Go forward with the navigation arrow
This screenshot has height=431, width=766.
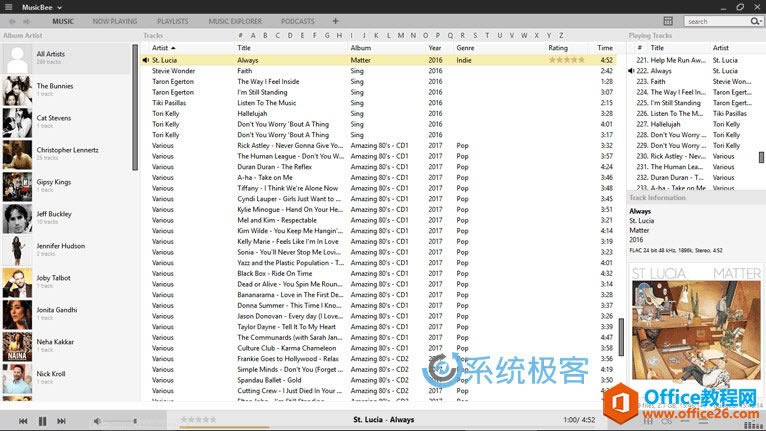pyautogui.click(x=26, y=22)
